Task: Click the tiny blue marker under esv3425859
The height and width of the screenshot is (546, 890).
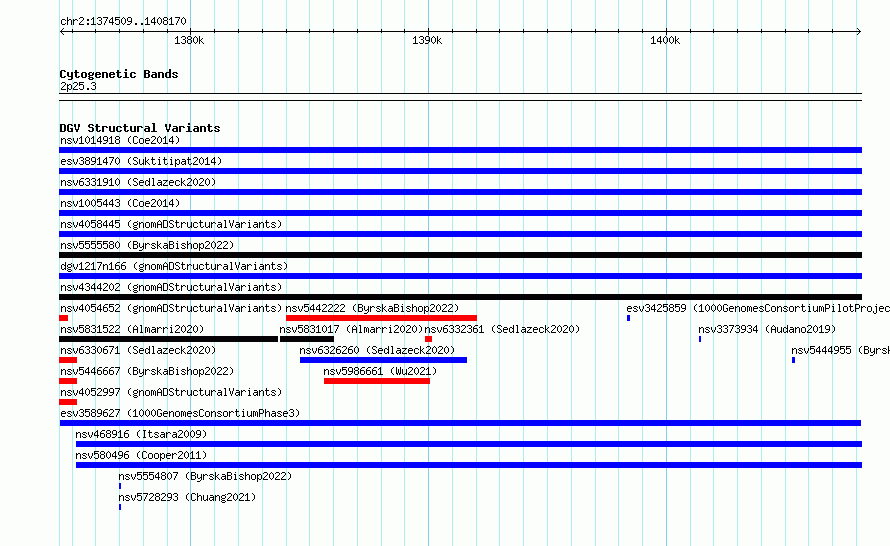Action: tap(628, 318)
